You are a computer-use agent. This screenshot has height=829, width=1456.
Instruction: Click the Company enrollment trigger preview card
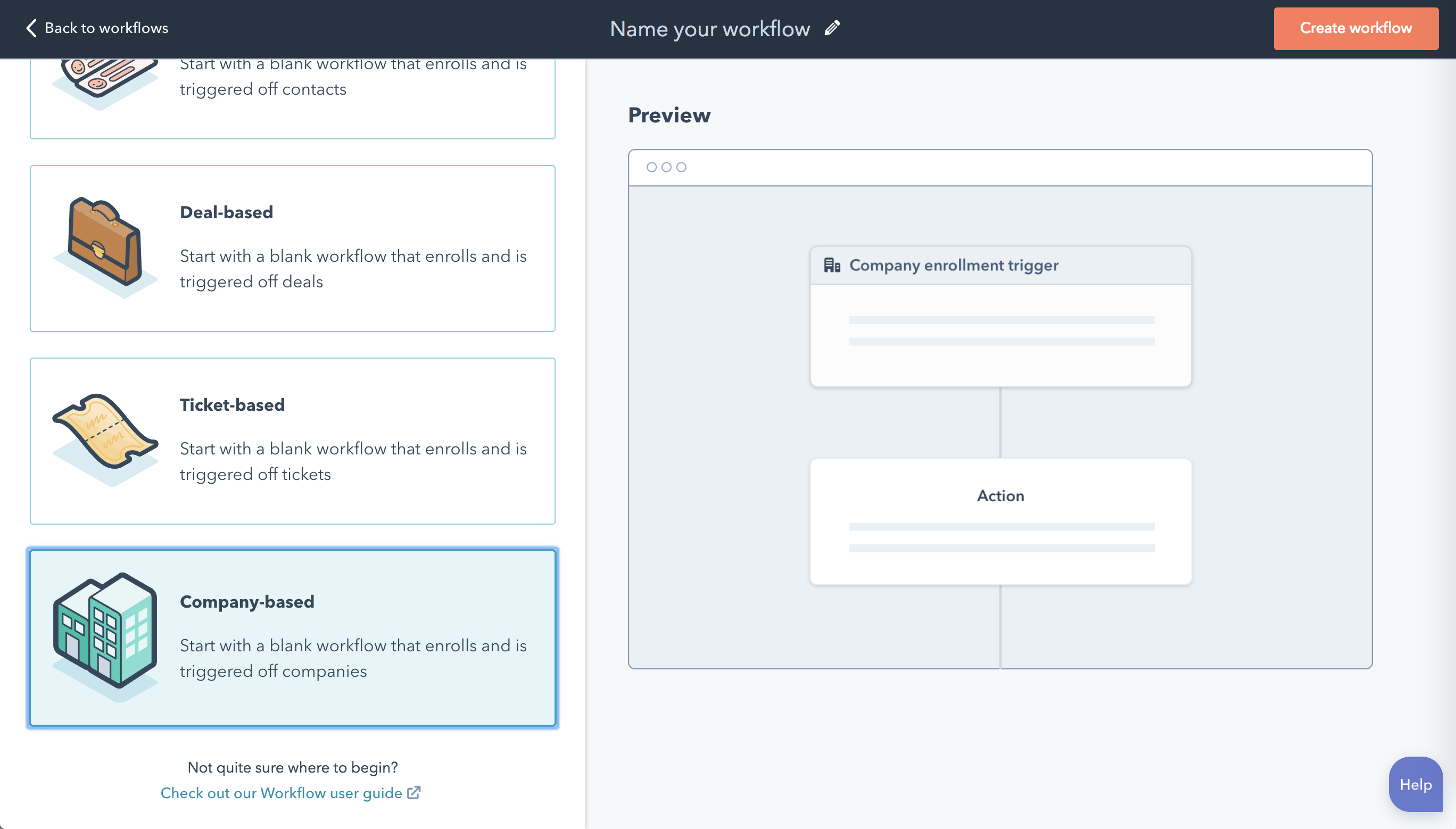[x=1000, y=317]
